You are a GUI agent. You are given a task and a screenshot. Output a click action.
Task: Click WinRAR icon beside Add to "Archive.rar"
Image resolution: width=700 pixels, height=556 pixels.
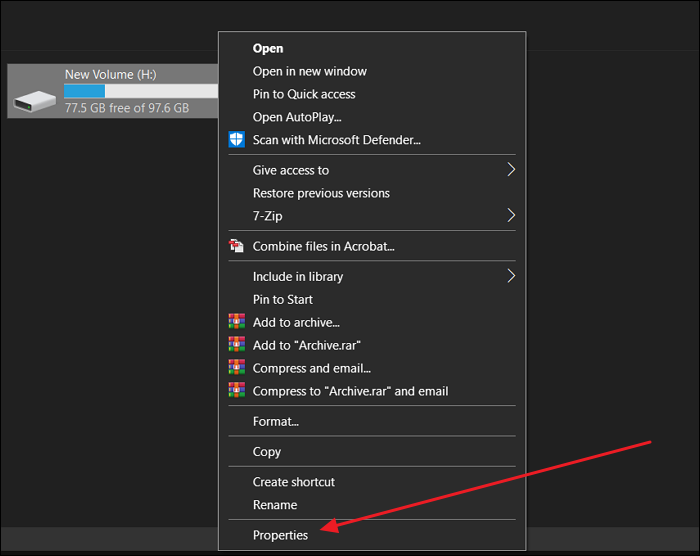236,345
